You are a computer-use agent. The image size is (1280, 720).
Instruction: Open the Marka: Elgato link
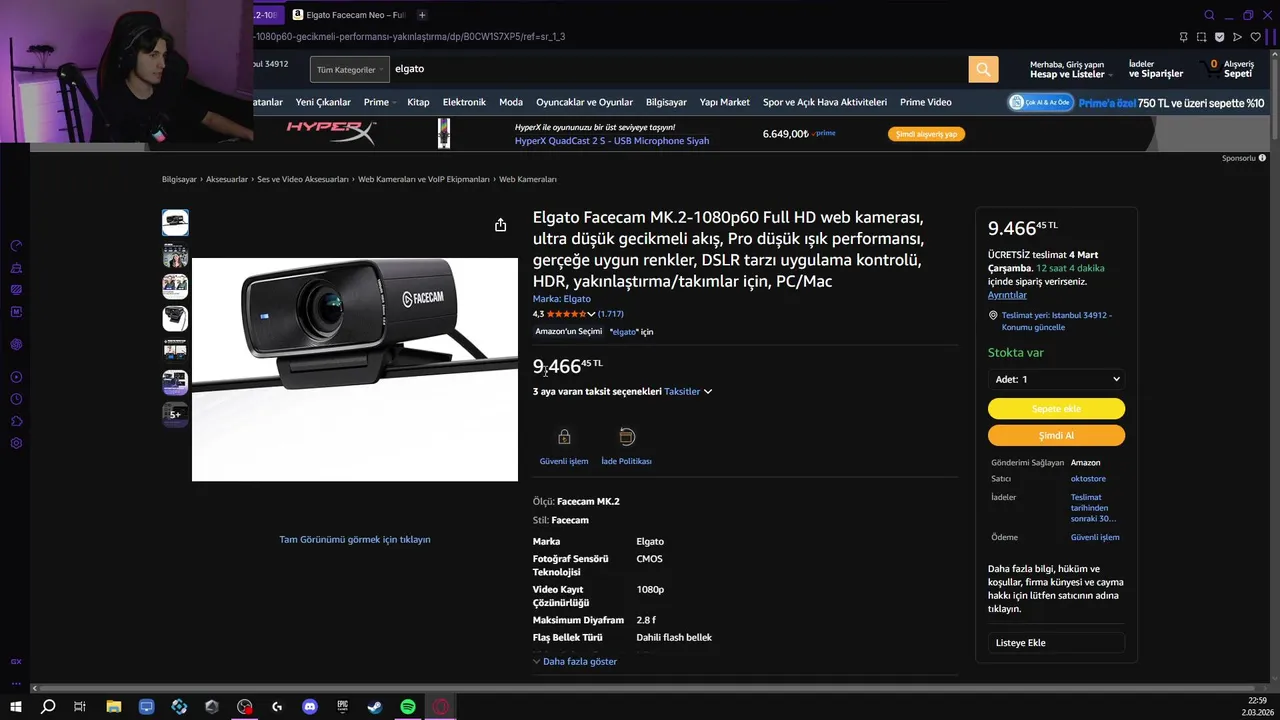[x=561, y=298]
